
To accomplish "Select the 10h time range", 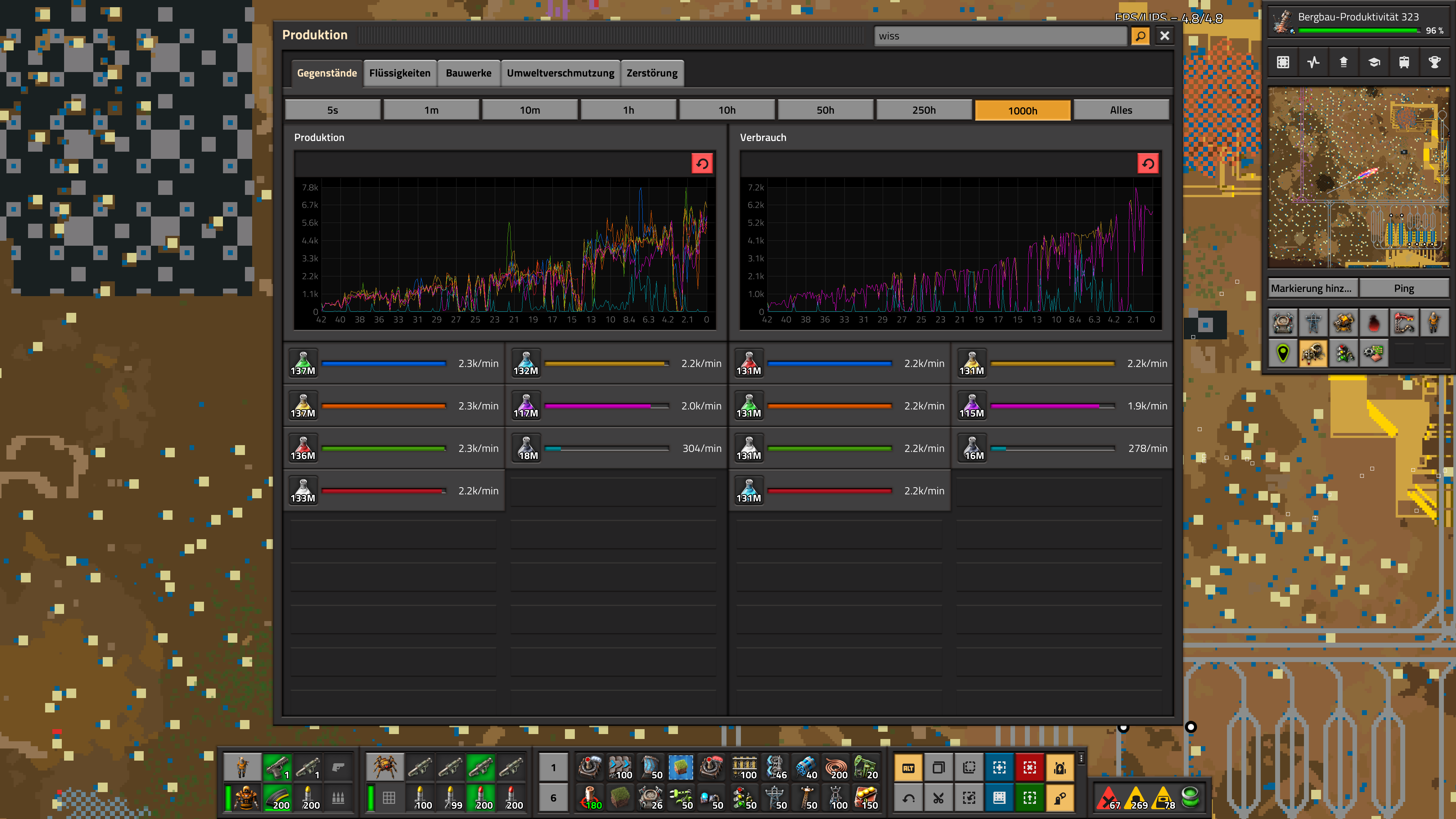I will click(x=727, y=110).
